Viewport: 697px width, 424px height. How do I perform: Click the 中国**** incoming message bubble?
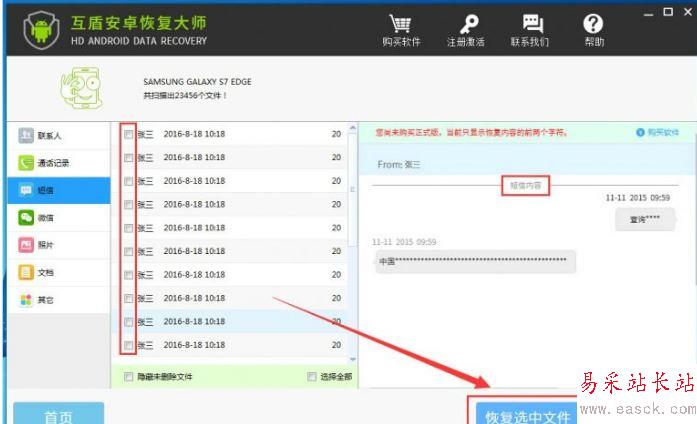(x=476, y=261)
